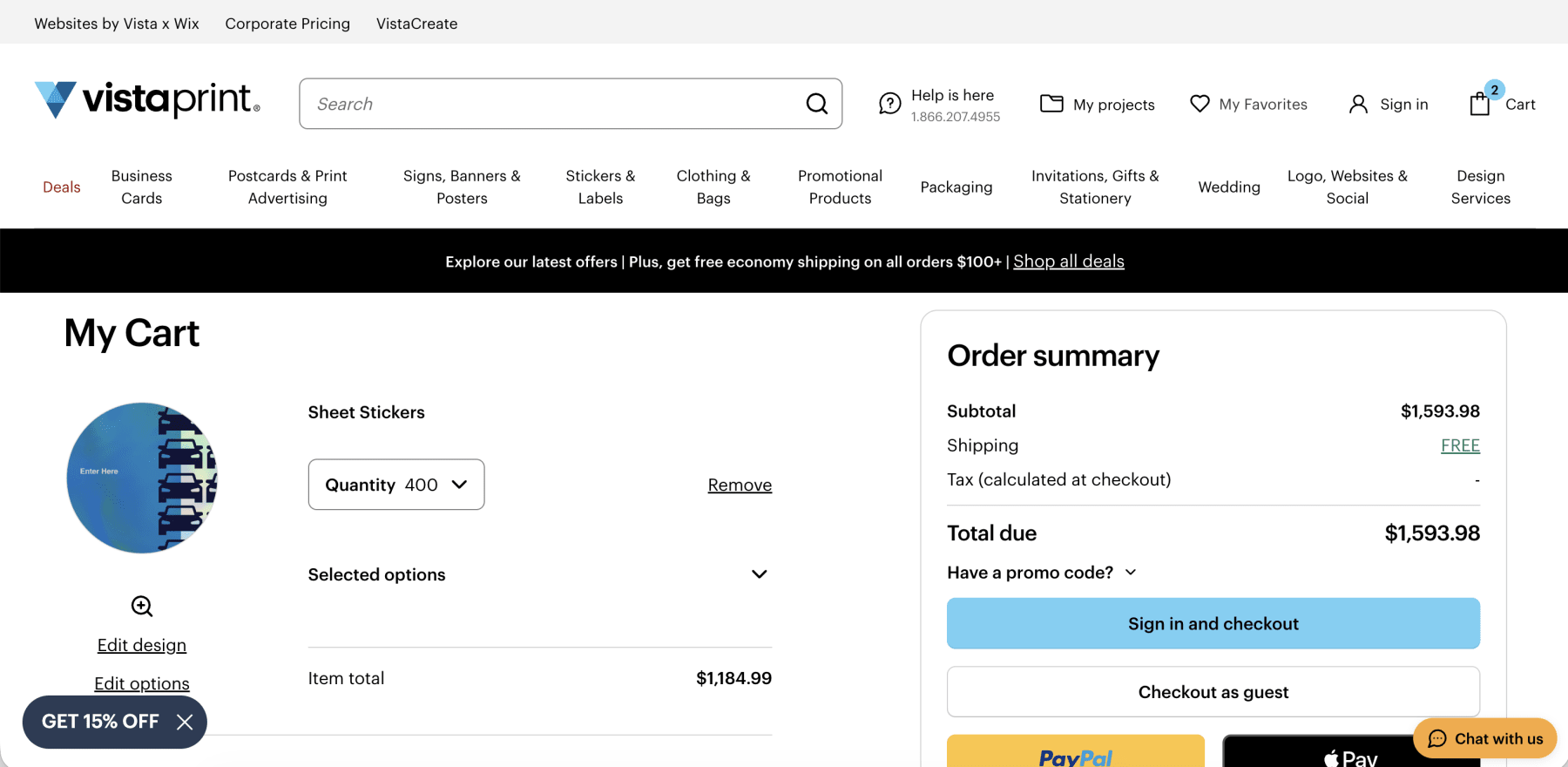Open the Deals menu
1568x767 pixels.
61,187
